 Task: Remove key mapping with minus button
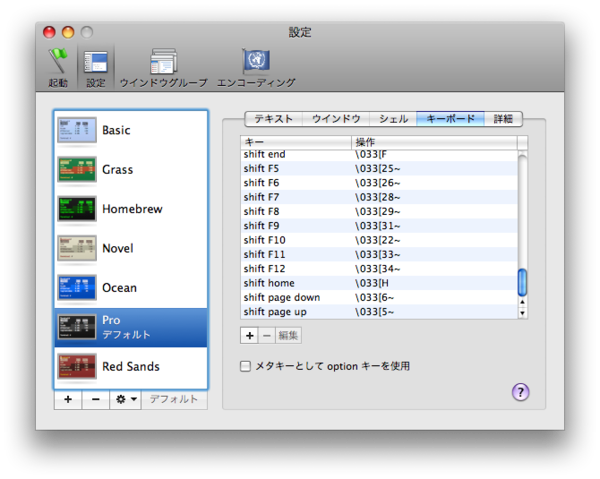click(267, 336)
